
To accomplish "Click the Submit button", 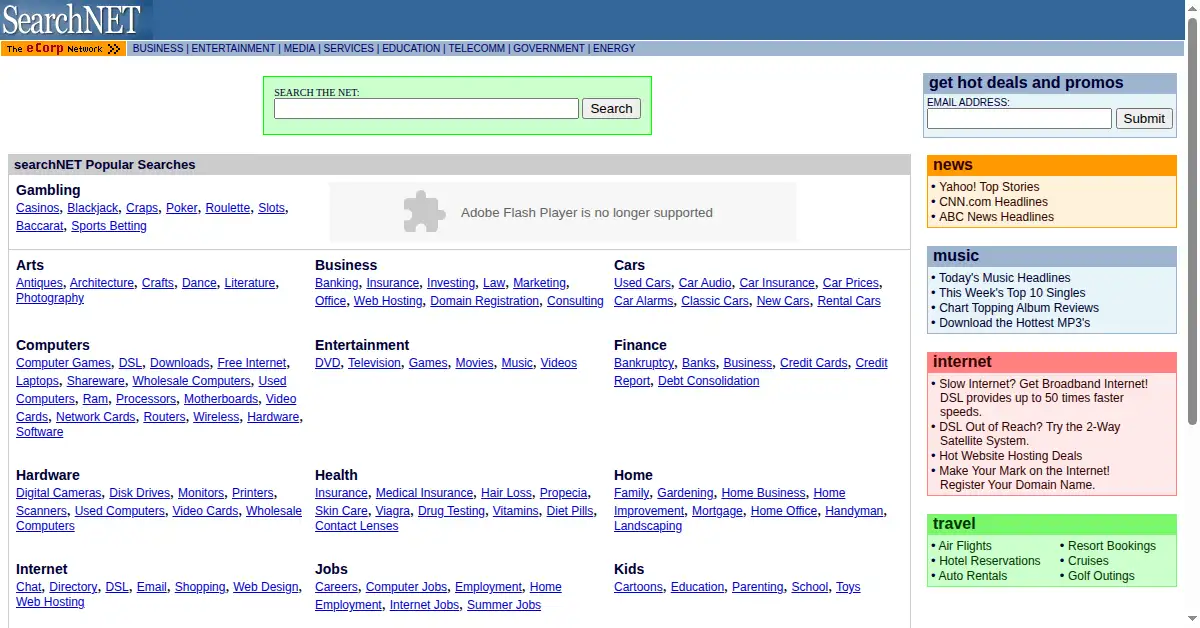I will point(1144,118).
